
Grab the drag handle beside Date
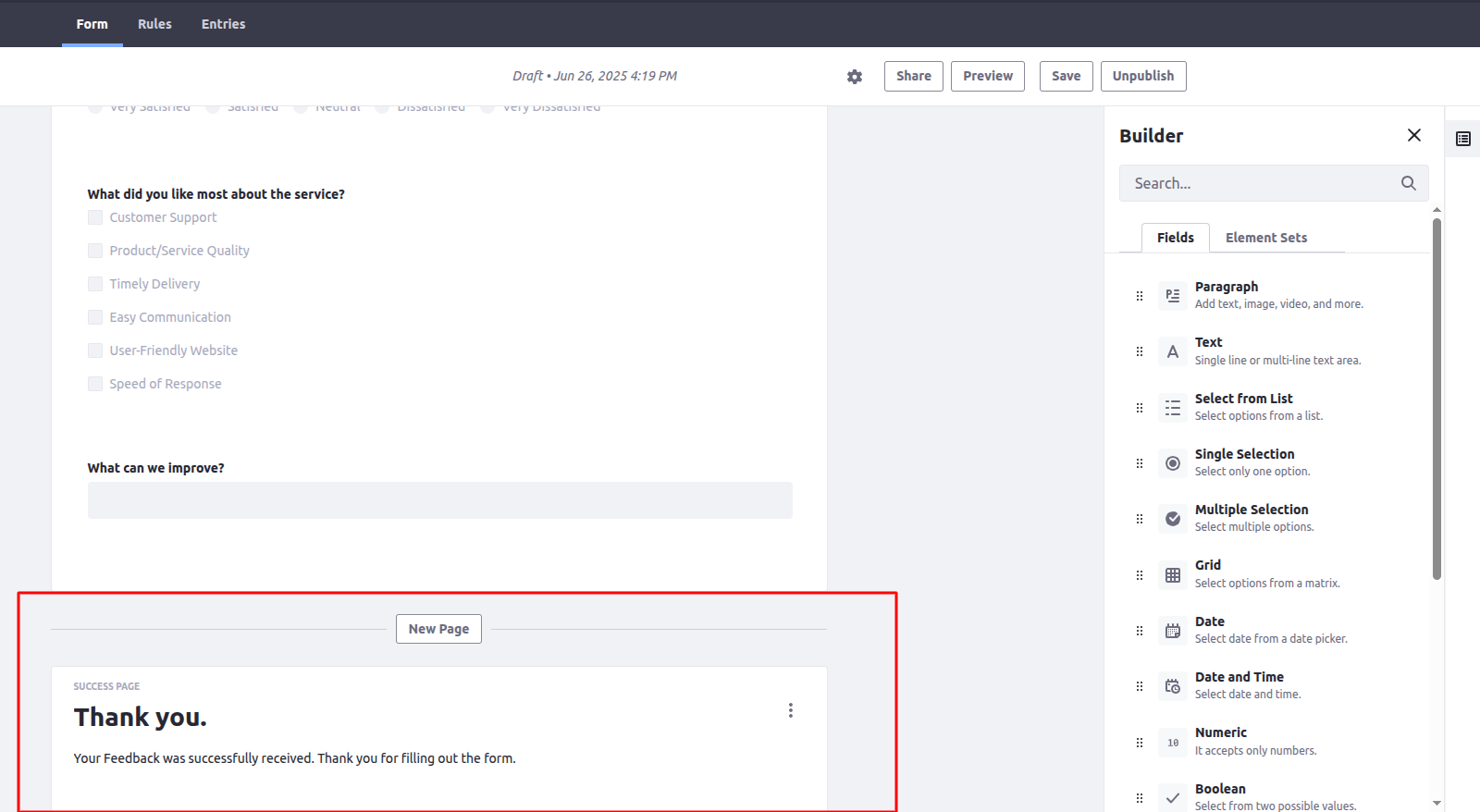pyautogui.click(x=1140, y=631)
